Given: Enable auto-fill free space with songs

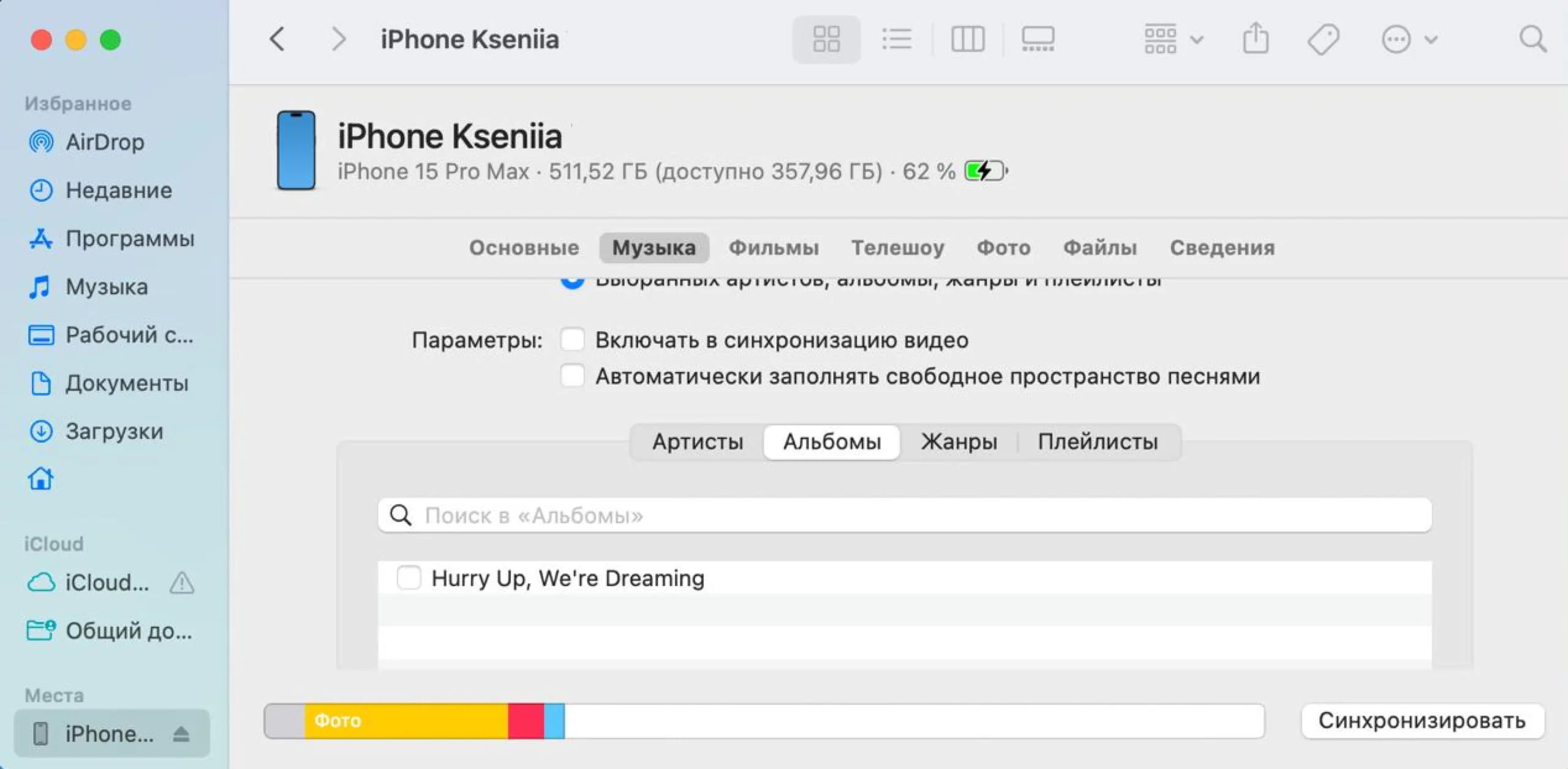Looking at the screenshot, I should point(572,376).
